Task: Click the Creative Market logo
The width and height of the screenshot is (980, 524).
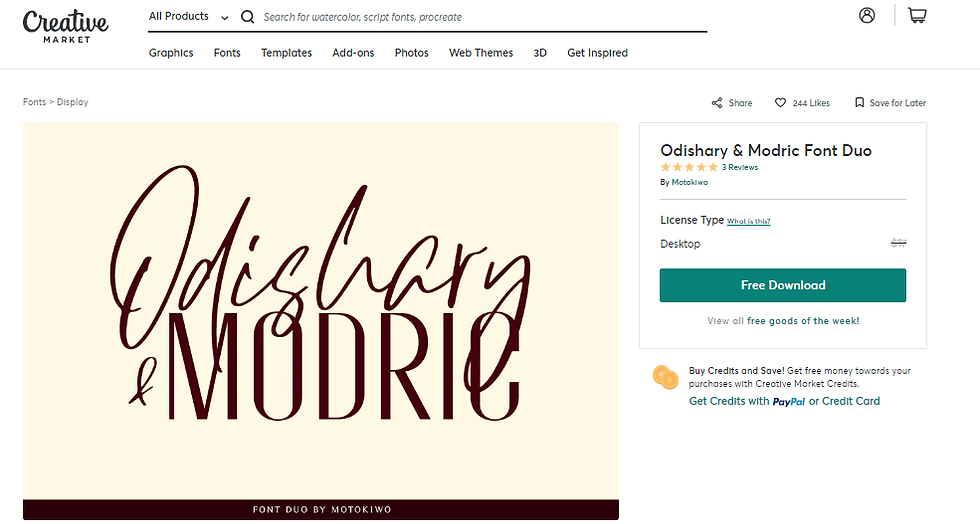Action: point(65,25)
